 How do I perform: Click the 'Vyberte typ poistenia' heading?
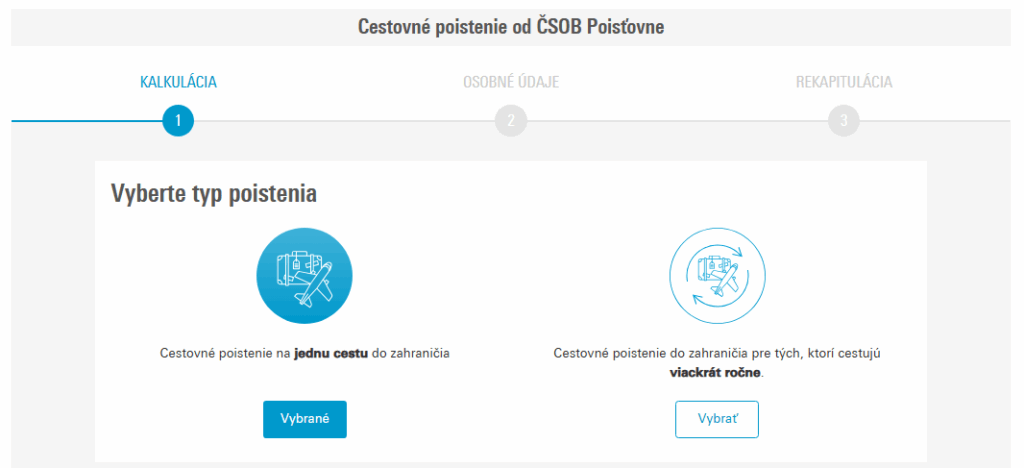(214, 193)
